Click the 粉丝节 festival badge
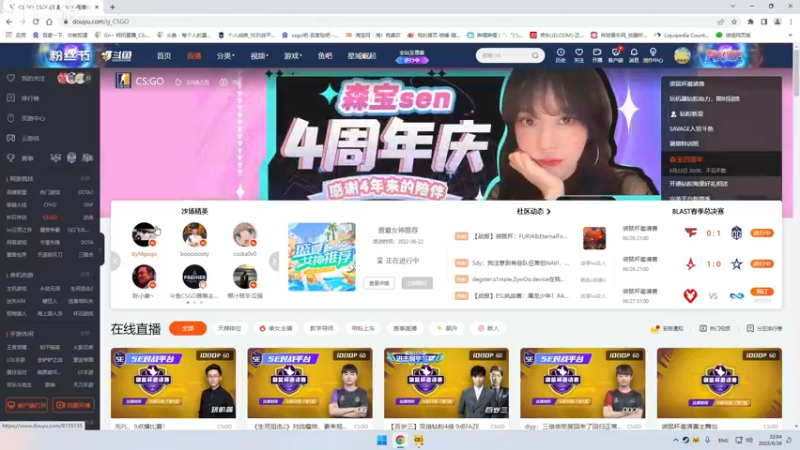800x450 pixels. tap(69, 55)
